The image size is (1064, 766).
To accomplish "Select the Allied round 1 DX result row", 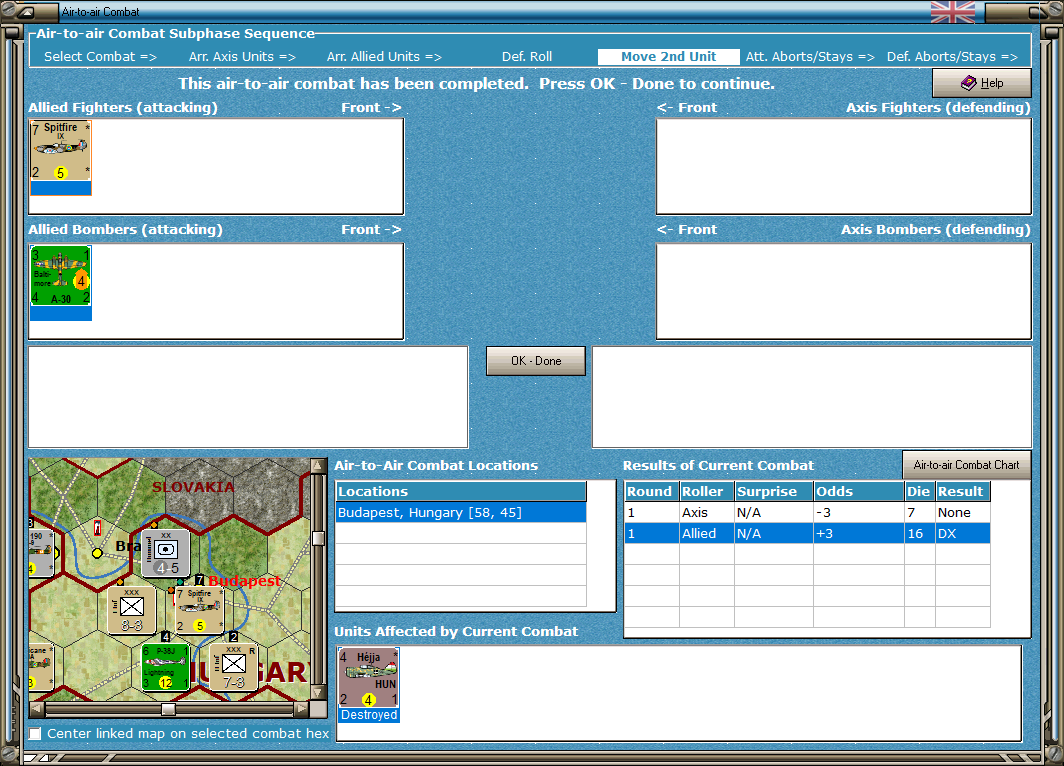I will click(x=807, y=533).
